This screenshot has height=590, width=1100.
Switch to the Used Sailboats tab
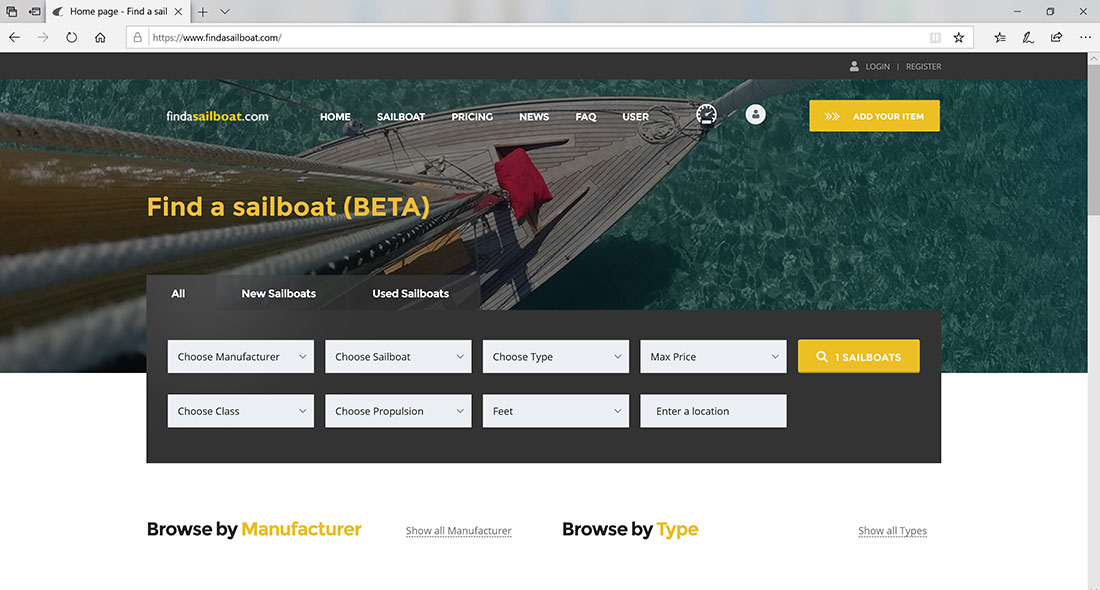tap(410, 293)
